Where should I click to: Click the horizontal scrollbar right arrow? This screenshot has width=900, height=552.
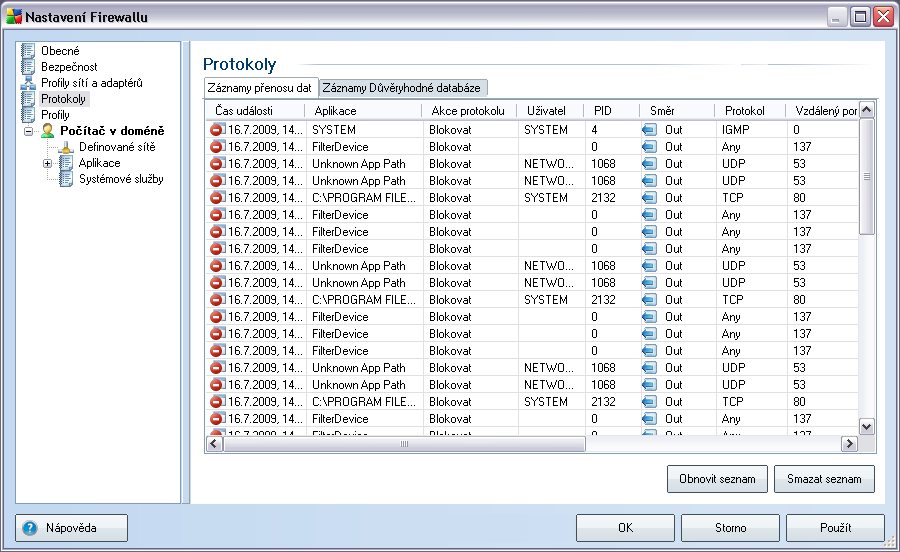tap(849, 444)
